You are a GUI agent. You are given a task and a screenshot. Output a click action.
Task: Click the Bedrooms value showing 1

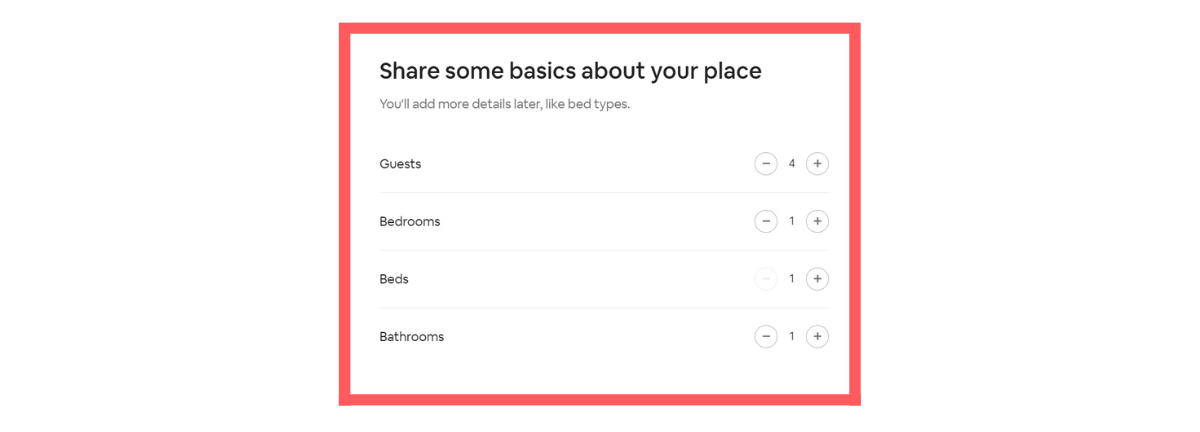click(792, 221)
